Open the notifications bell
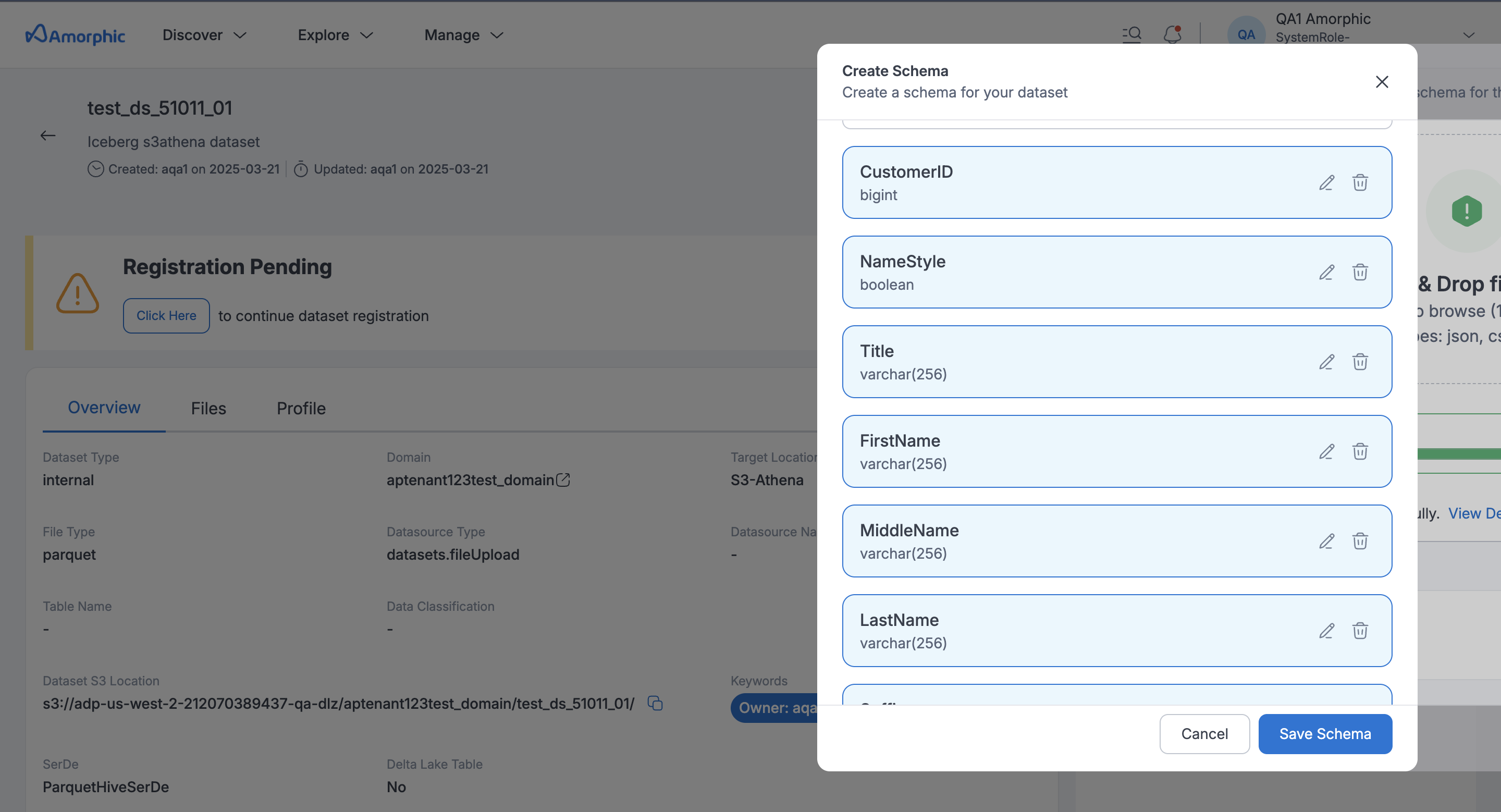This screenshot has height=812, width=1501. coord(1172,35)
